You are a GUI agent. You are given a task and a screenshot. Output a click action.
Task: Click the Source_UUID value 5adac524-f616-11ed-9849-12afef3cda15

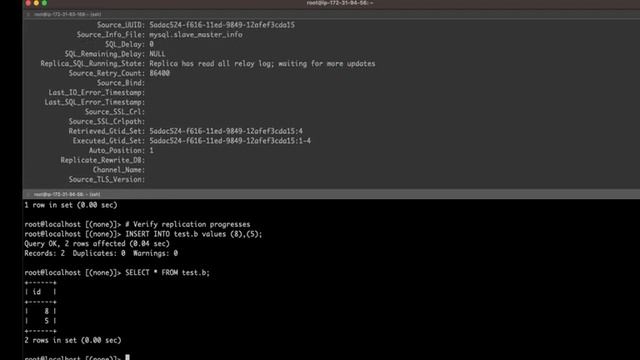222,25
